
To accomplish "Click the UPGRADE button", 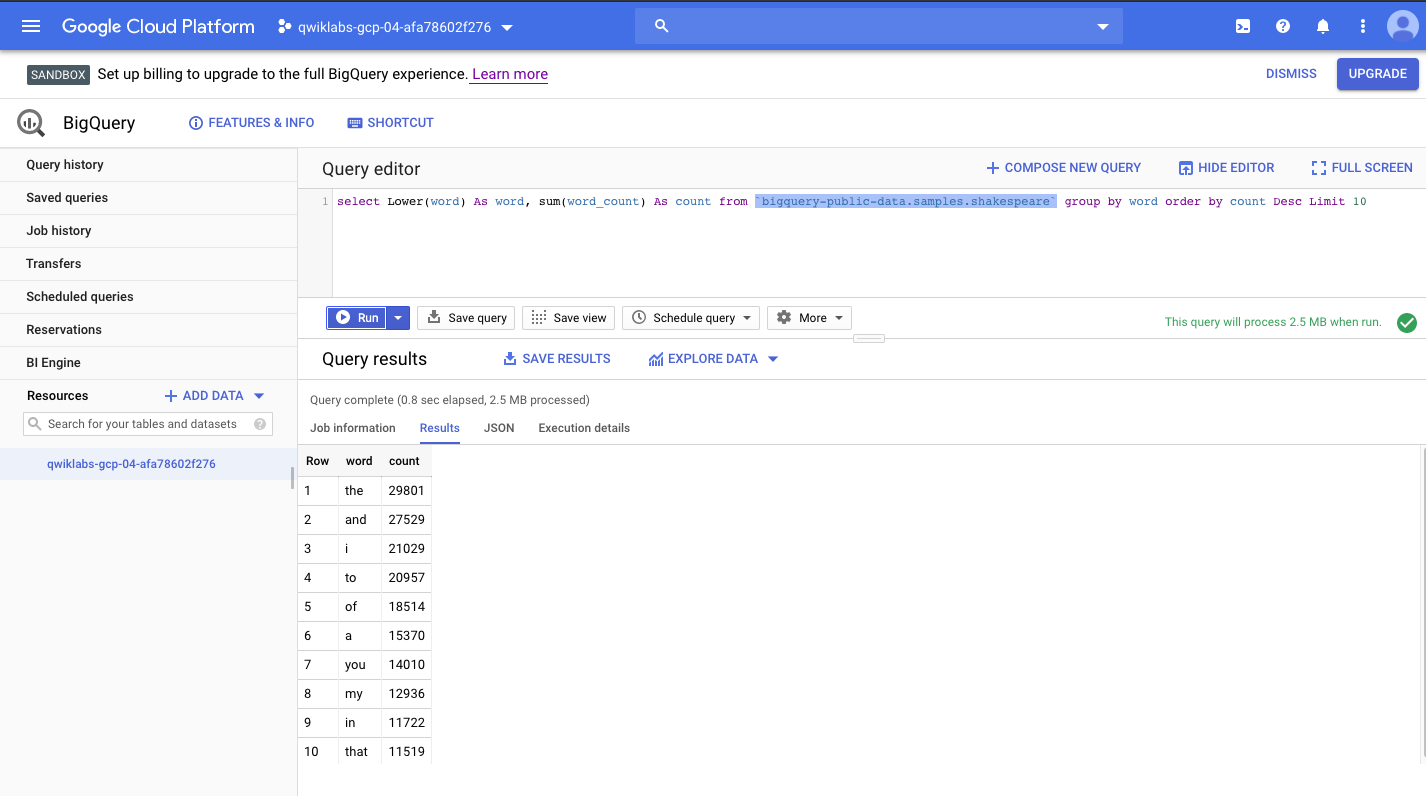I will click(x=1377, y=74).
